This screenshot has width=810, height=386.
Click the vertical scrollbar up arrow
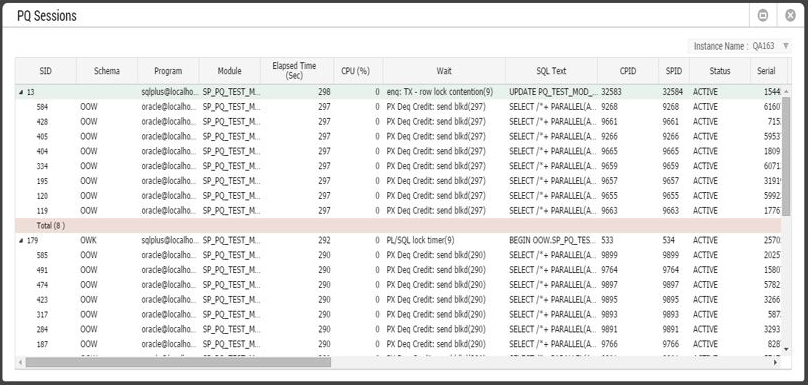[786, 92]
